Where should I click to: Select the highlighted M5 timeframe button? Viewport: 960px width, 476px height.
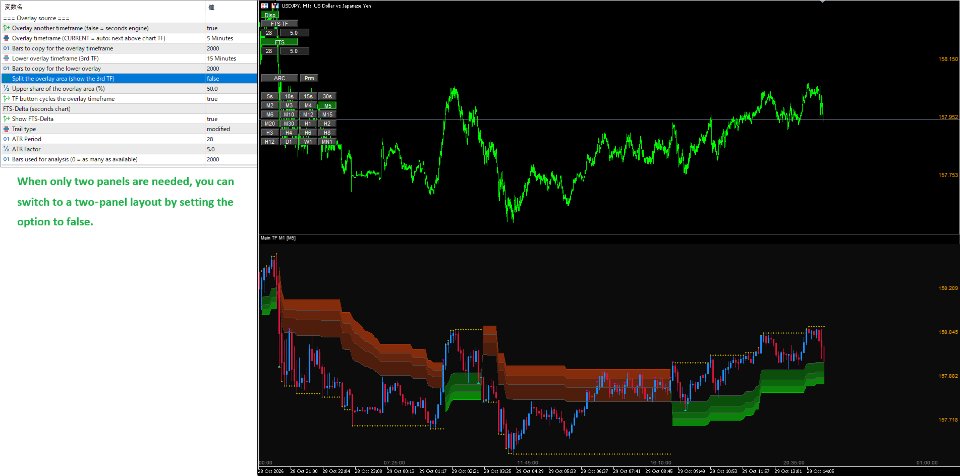(327, 105)
